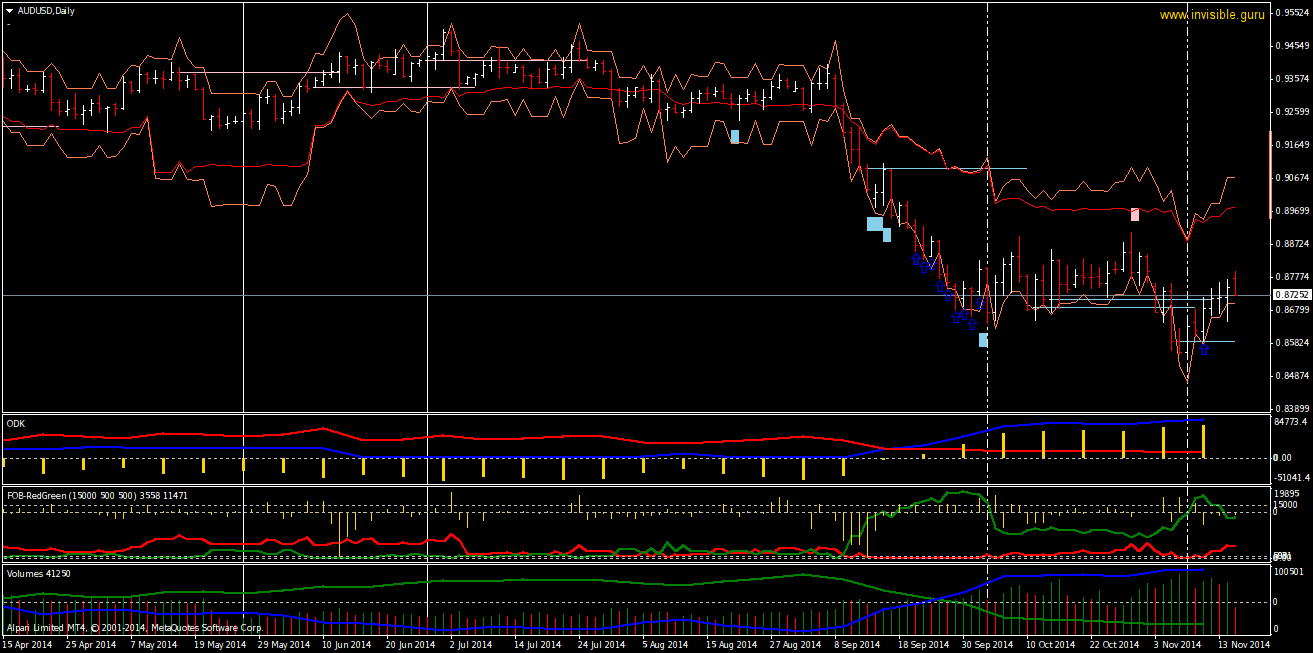1313x653 pixels.
Task: Select the large light blue square near 8 Sep 2014
Action: (875, 224)
